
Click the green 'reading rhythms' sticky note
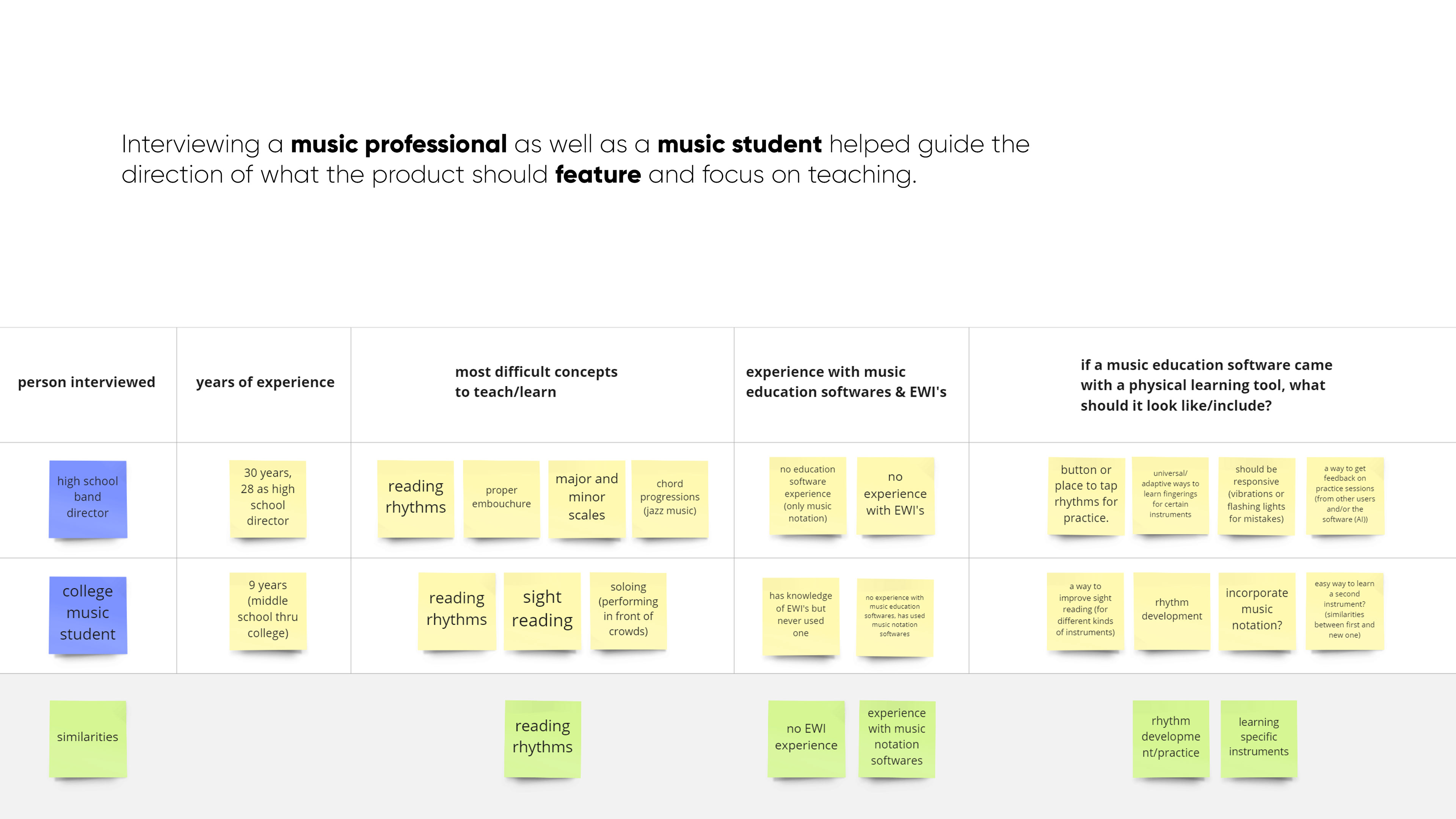(542, 737)
